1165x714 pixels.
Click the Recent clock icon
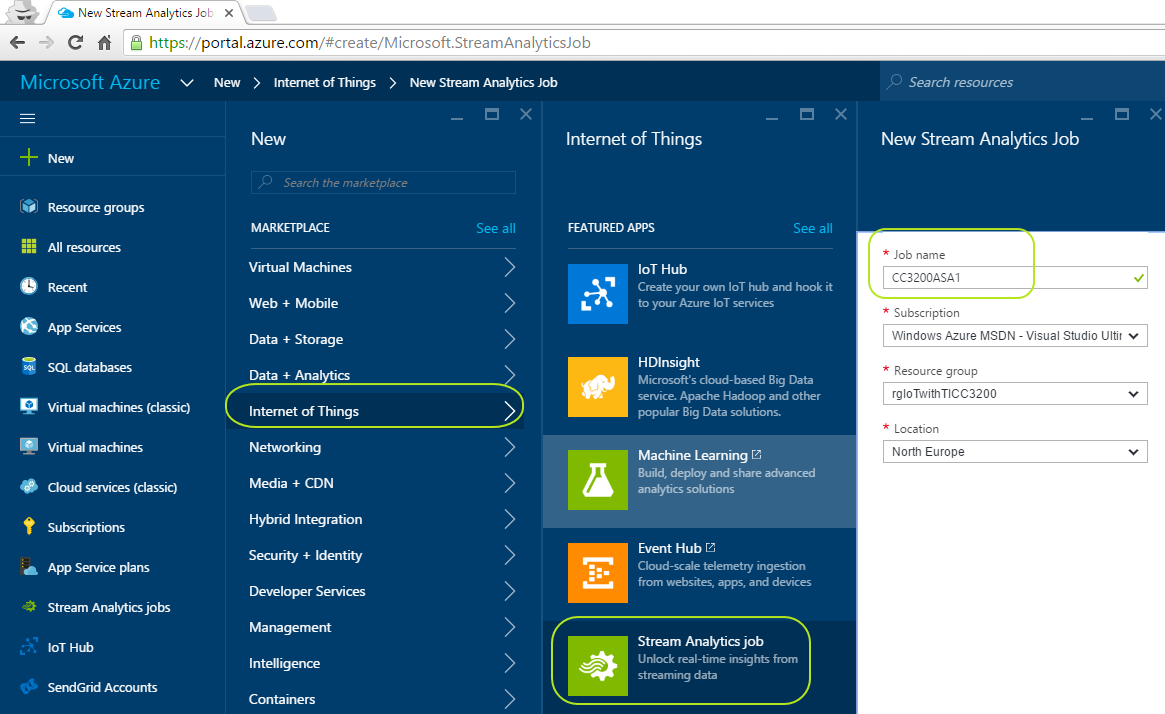pos(29,287)
